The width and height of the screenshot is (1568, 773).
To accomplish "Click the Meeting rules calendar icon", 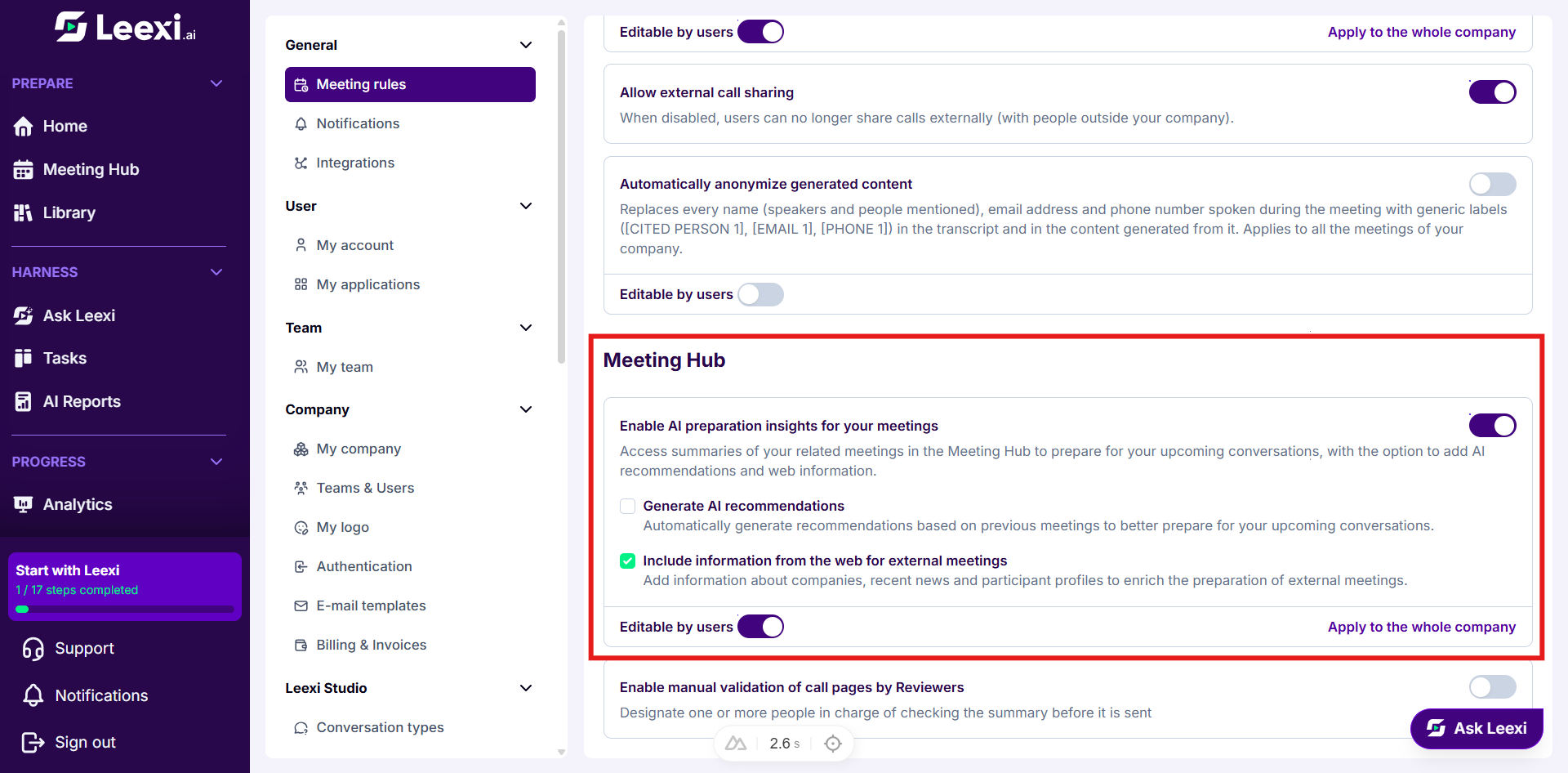I will (x=301, y=84).
